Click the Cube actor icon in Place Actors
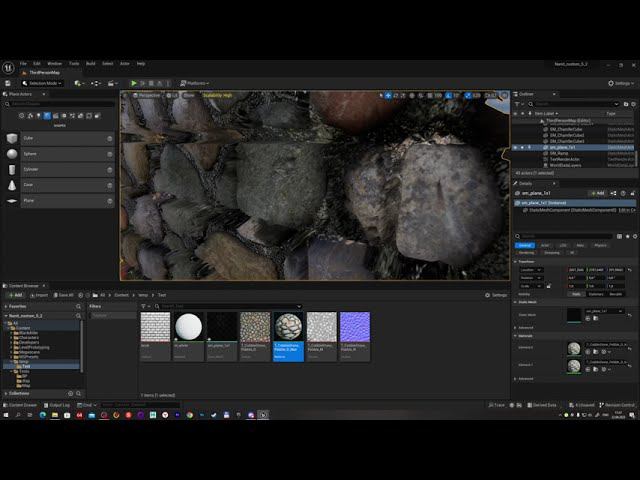This screenshot has width=640, height=480. 12,138
